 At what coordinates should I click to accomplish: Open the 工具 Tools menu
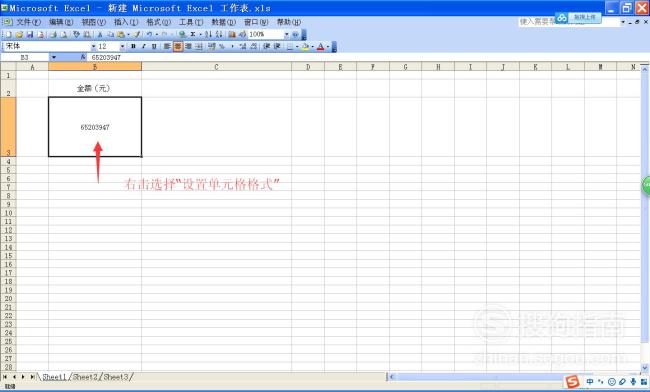(x=191, y=22)
